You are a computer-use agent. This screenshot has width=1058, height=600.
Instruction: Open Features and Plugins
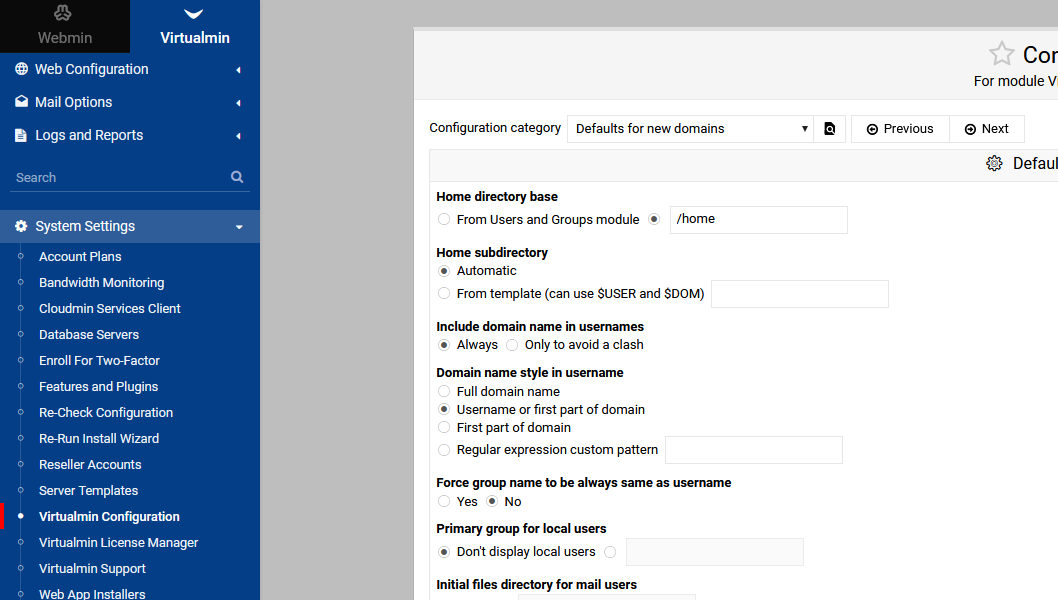coord(99,386)
